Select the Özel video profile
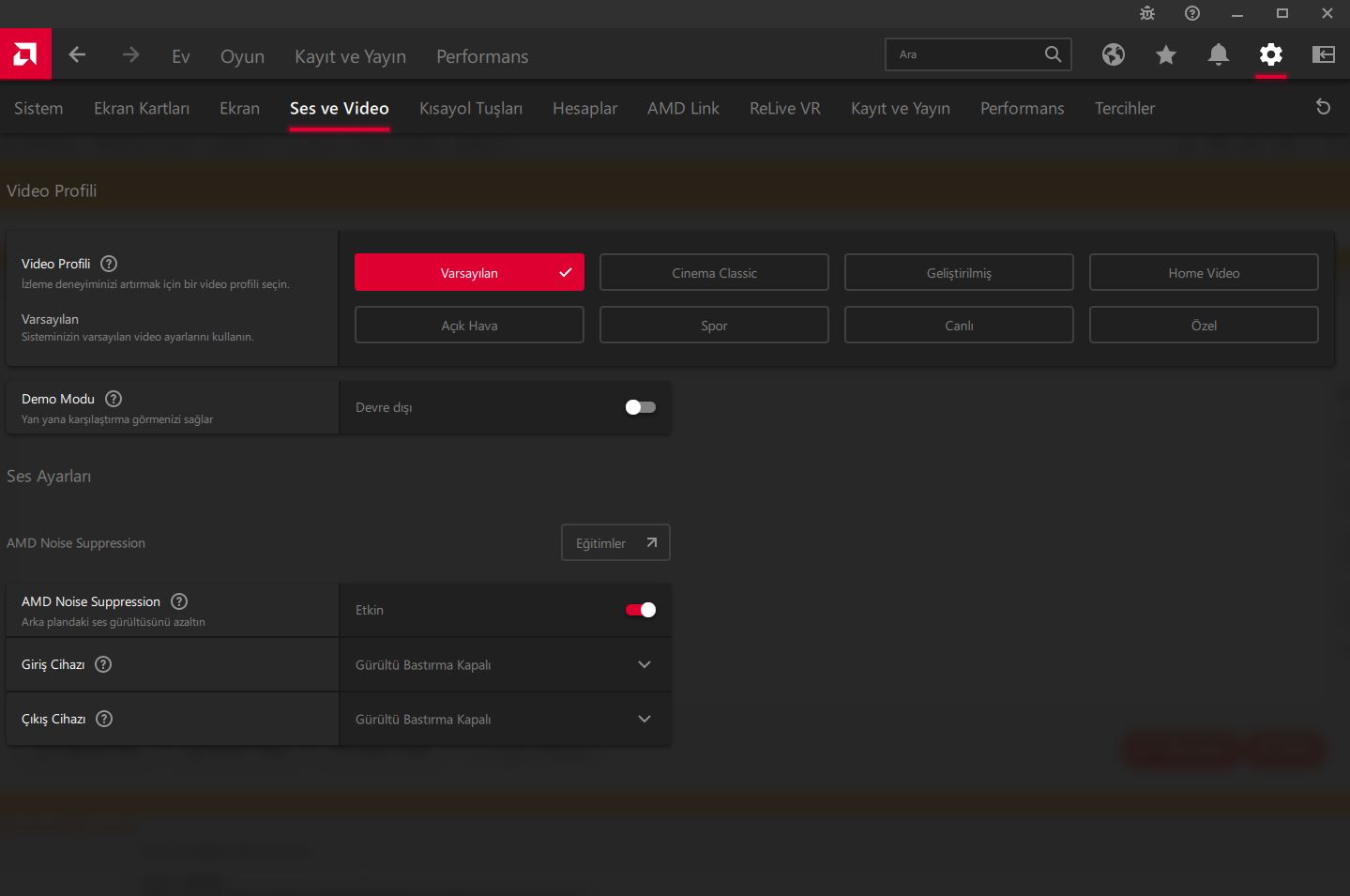The height and width of the screenshot is (896, 1350). [x=1204, y=326]
